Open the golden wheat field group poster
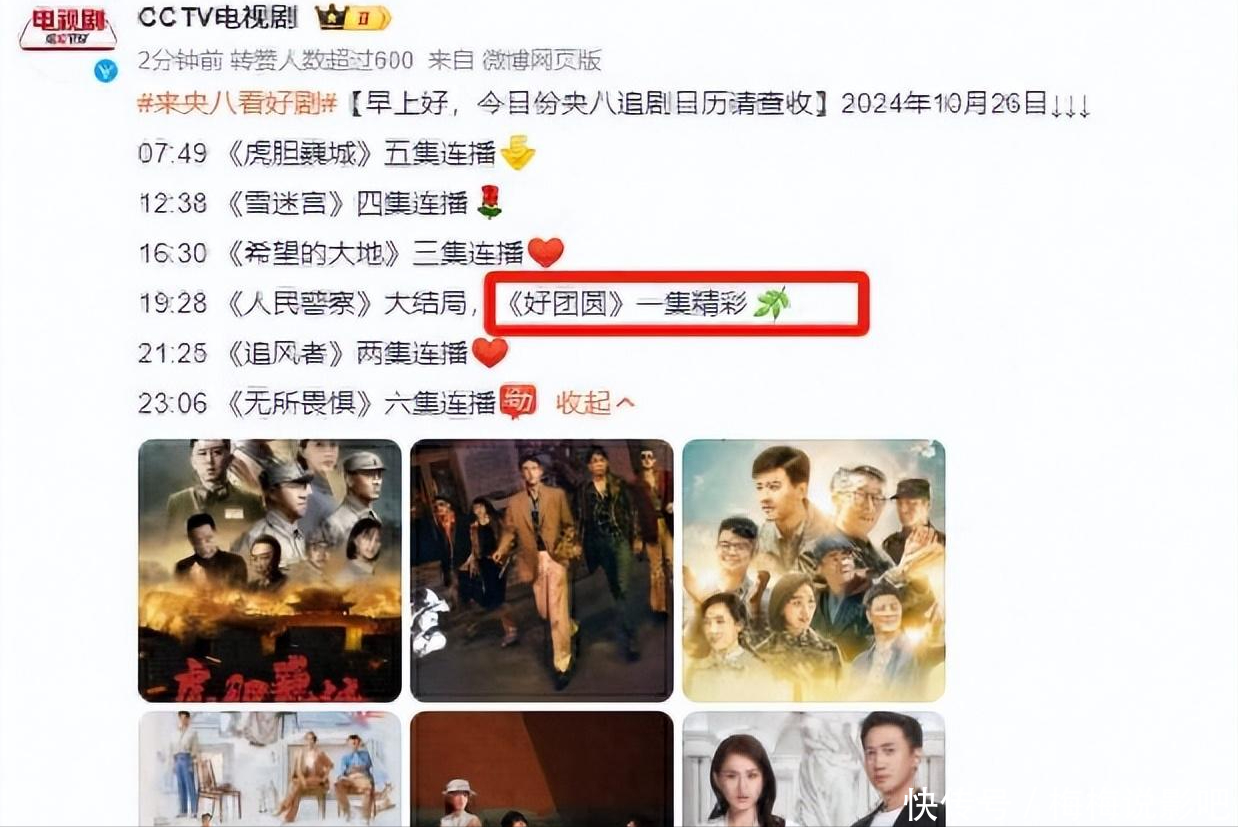Image resolution: width=1238 pixels, height=827 pixels. click(814, 571)
